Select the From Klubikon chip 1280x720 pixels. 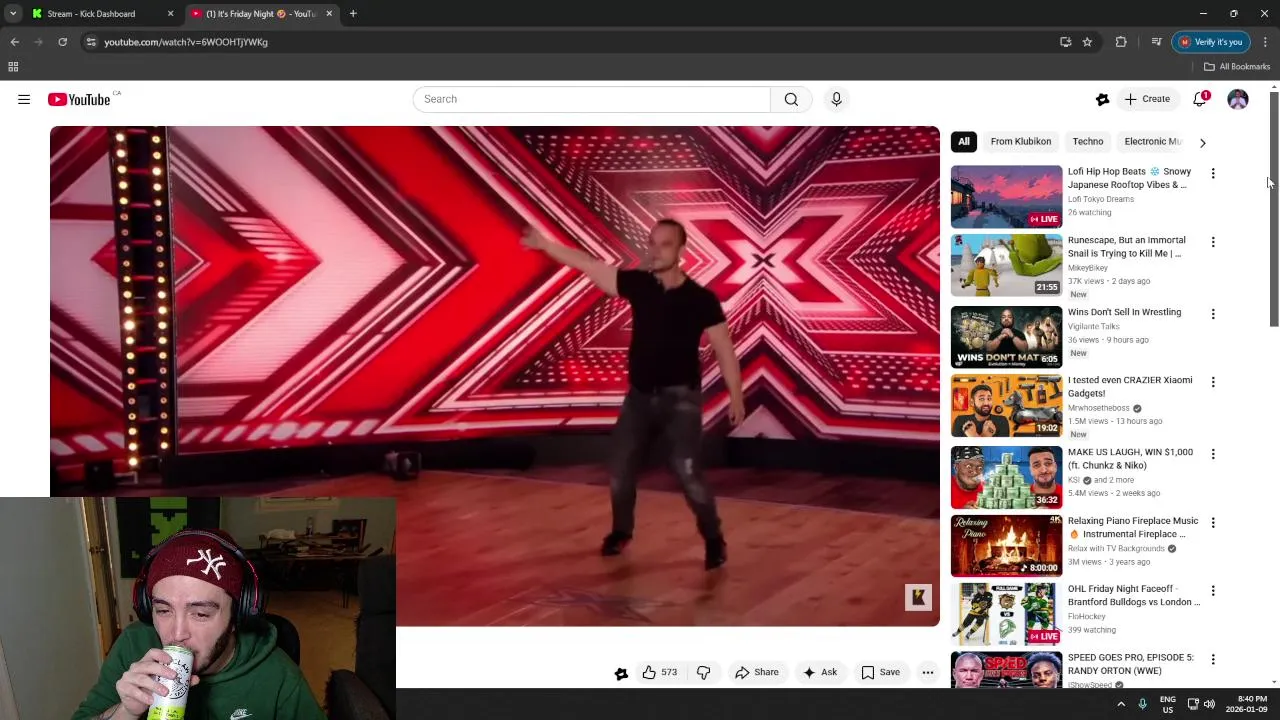tap(1021, 142)
